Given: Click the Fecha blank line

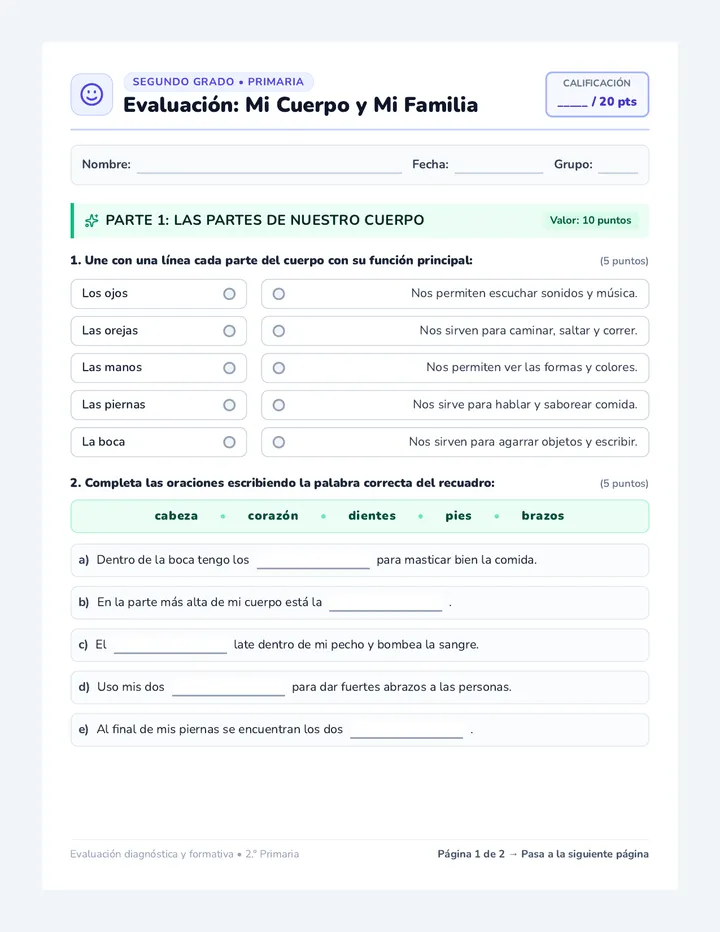Looking at the screenshot, I should tap(499, 166).
